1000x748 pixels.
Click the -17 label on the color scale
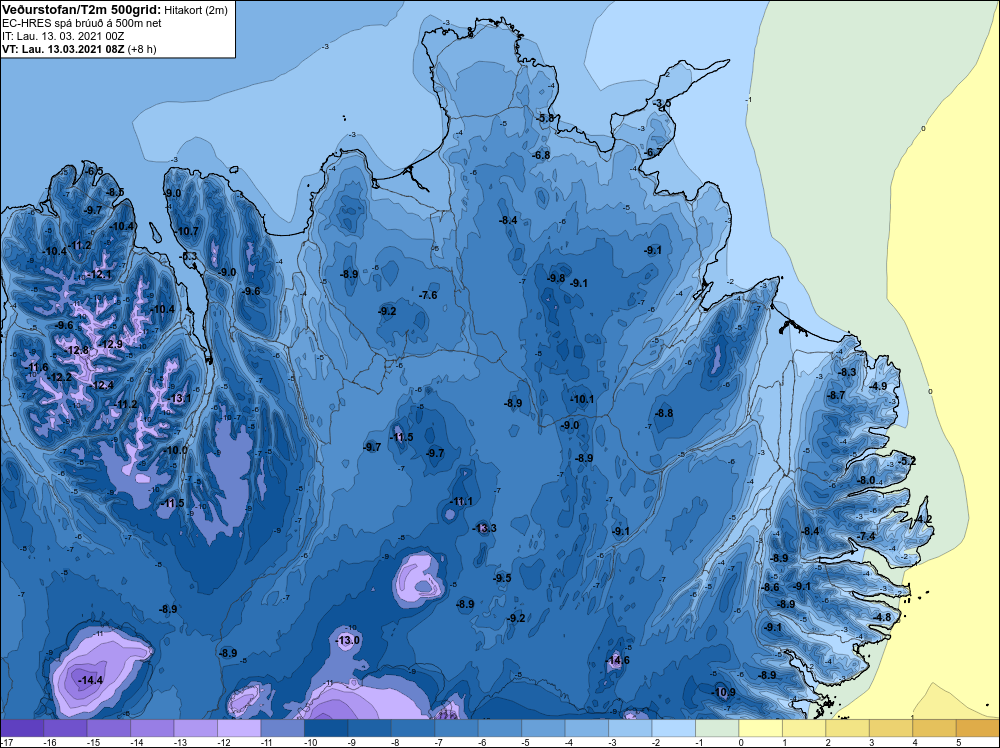tap(6, 742)
